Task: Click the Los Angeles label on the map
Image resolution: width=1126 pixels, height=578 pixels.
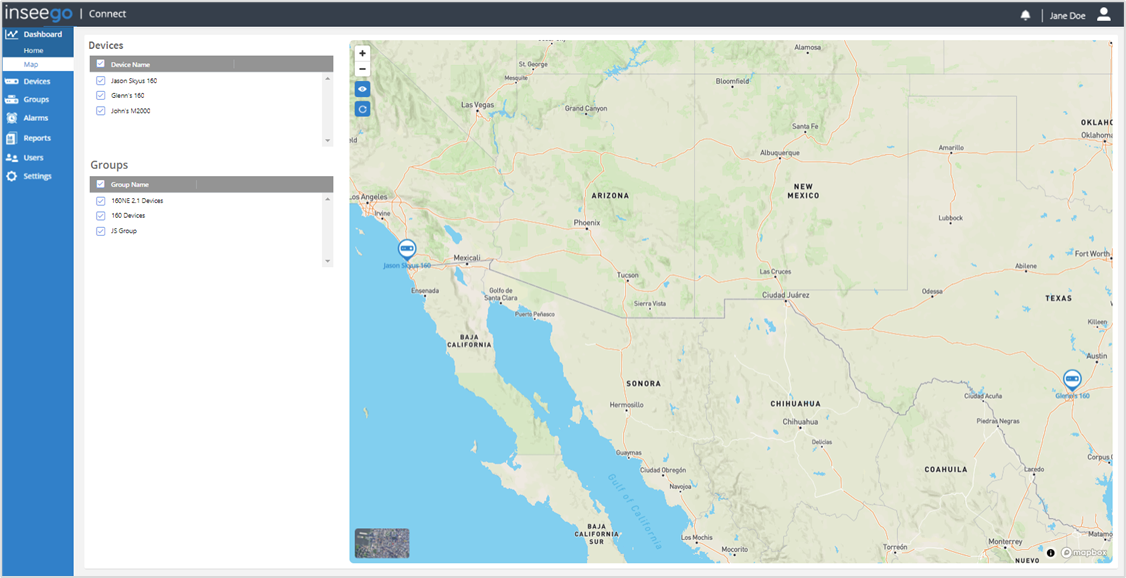Action: tap(370, 196)
